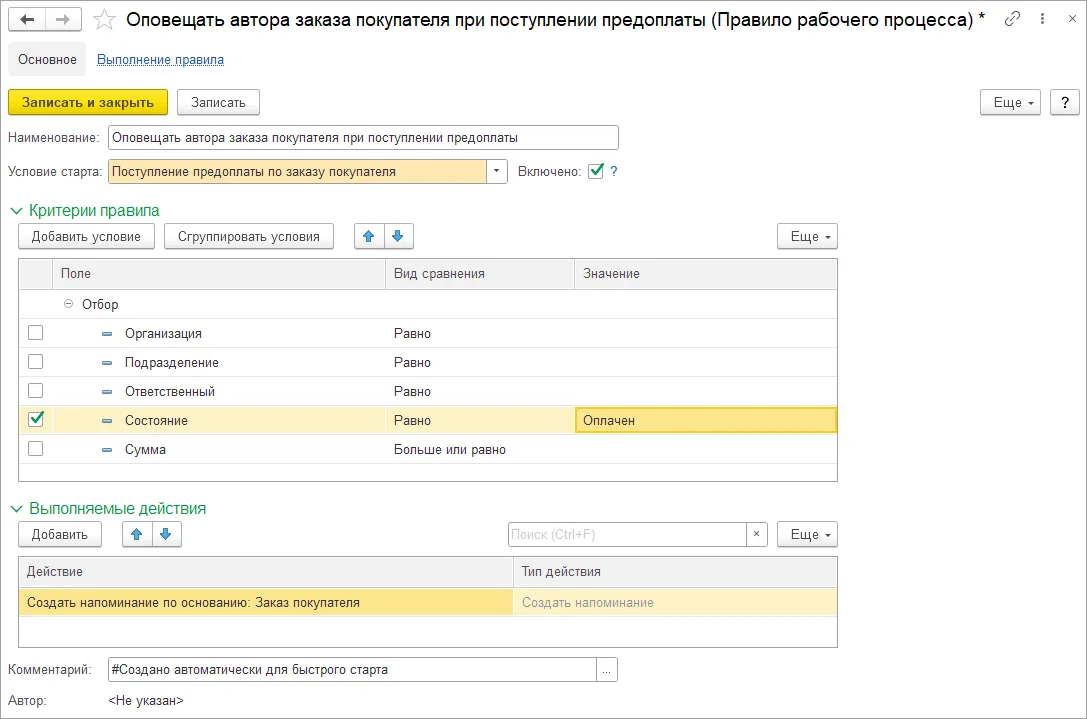Click the Поле column header

[x=218, y=274]
